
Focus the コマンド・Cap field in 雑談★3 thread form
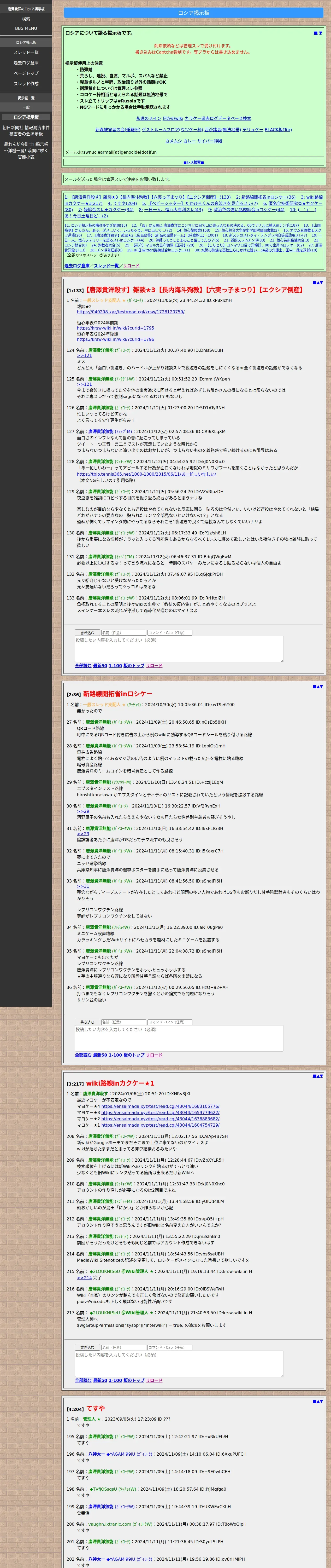coord(170,633)
